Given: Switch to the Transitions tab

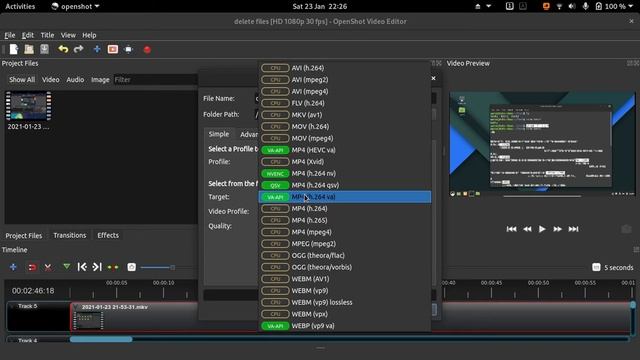Looking at the screenshot, I should pyautogui.click(x=70, y=235).
